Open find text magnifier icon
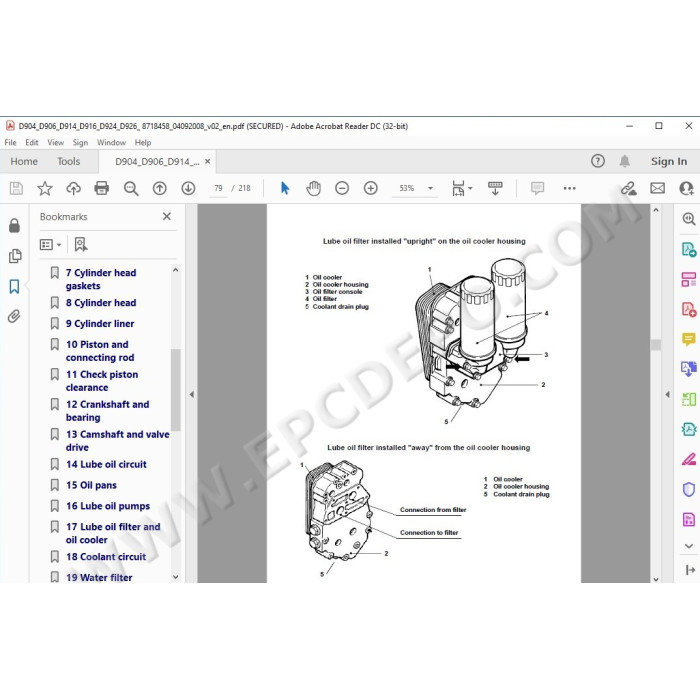Screen dimensions: 700x700 click(x=131, y=188)
